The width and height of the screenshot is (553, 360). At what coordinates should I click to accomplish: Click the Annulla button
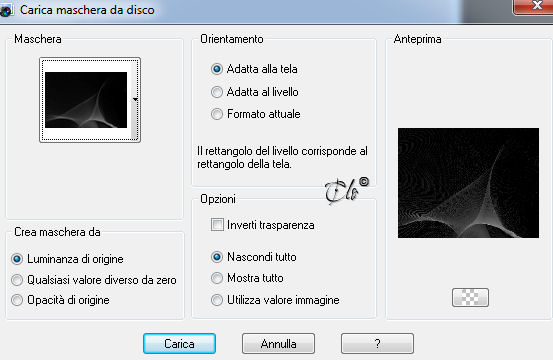[278, 343]
